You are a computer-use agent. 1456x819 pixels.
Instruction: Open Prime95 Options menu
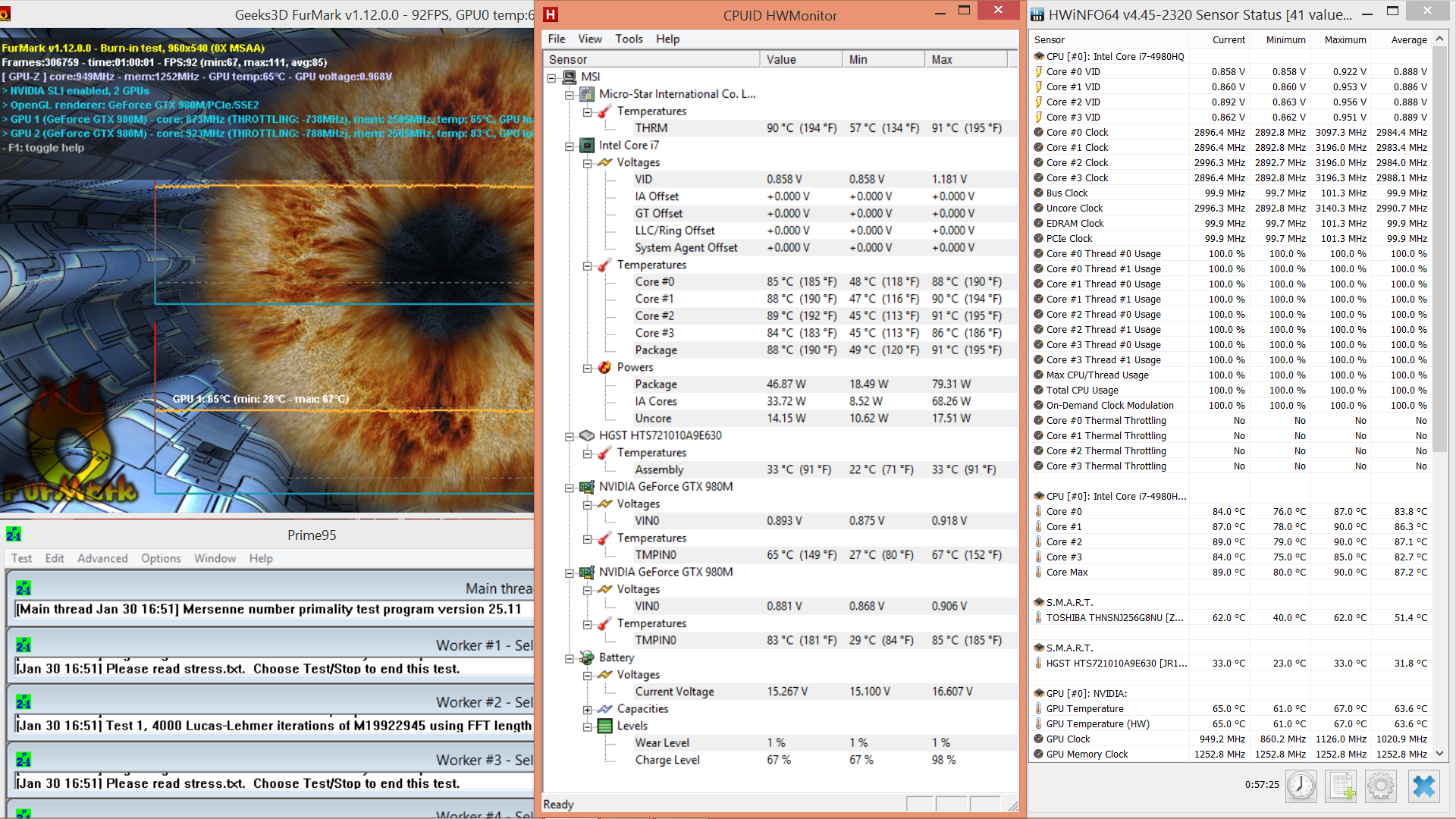161,558
